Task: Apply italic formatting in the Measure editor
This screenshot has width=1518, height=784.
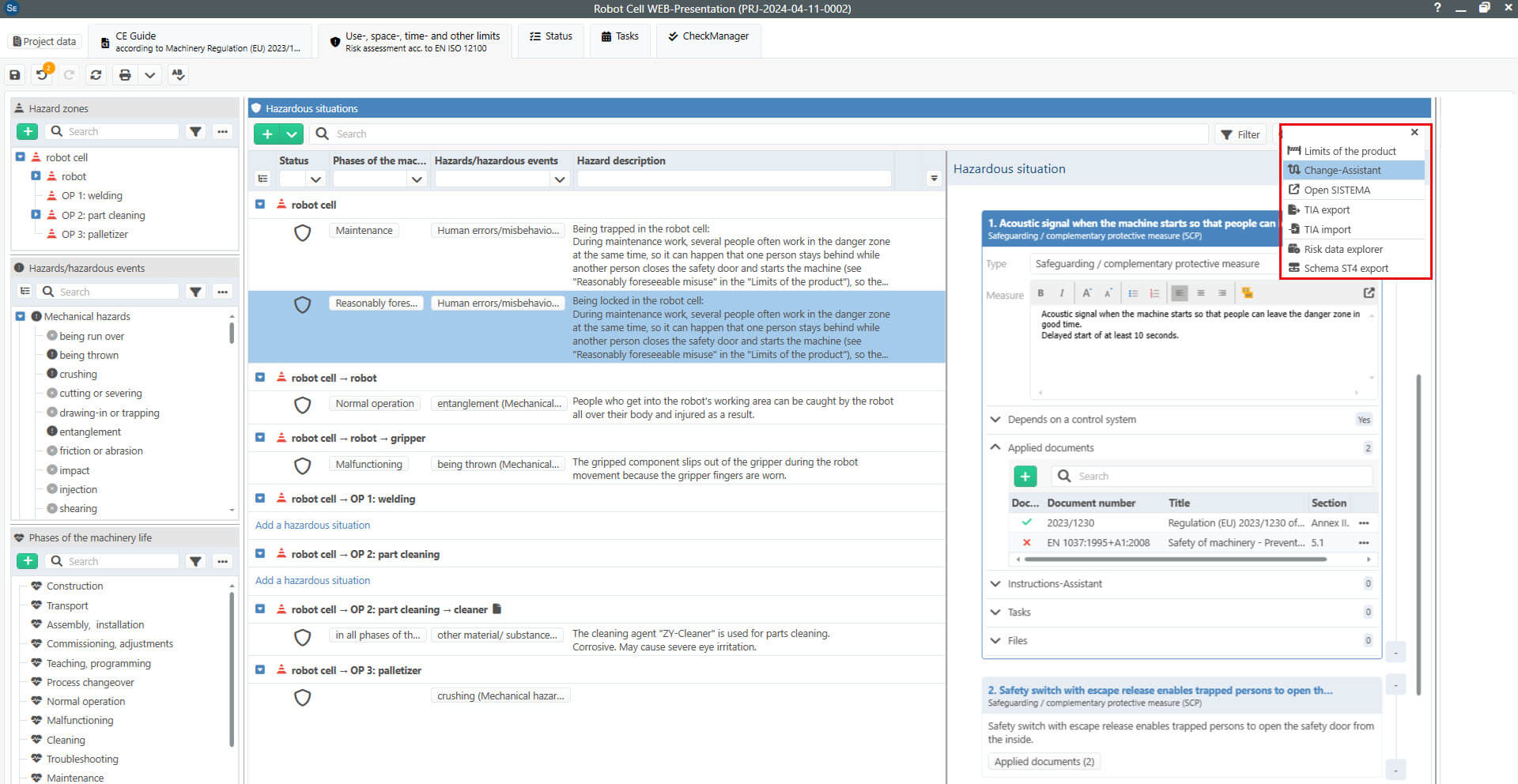Action: [x=1062, y=293]
